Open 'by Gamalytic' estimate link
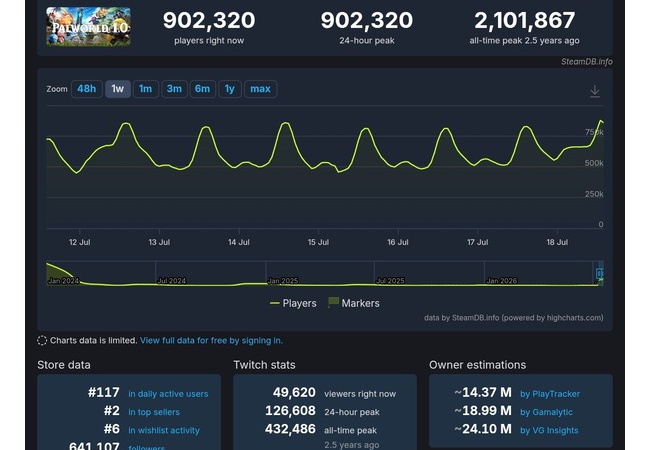 click(x=546, y=412)
